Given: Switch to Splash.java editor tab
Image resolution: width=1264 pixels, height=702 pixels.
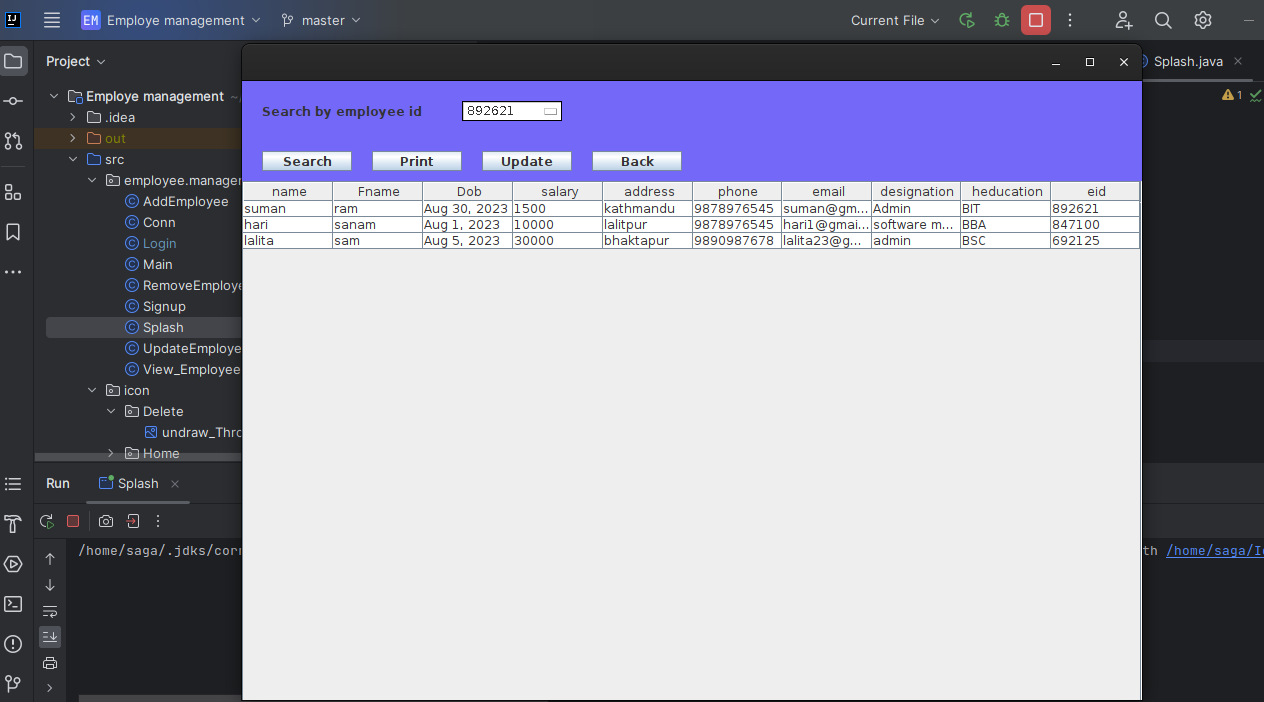Looking at the screenshot, I should pos(1188,61).
